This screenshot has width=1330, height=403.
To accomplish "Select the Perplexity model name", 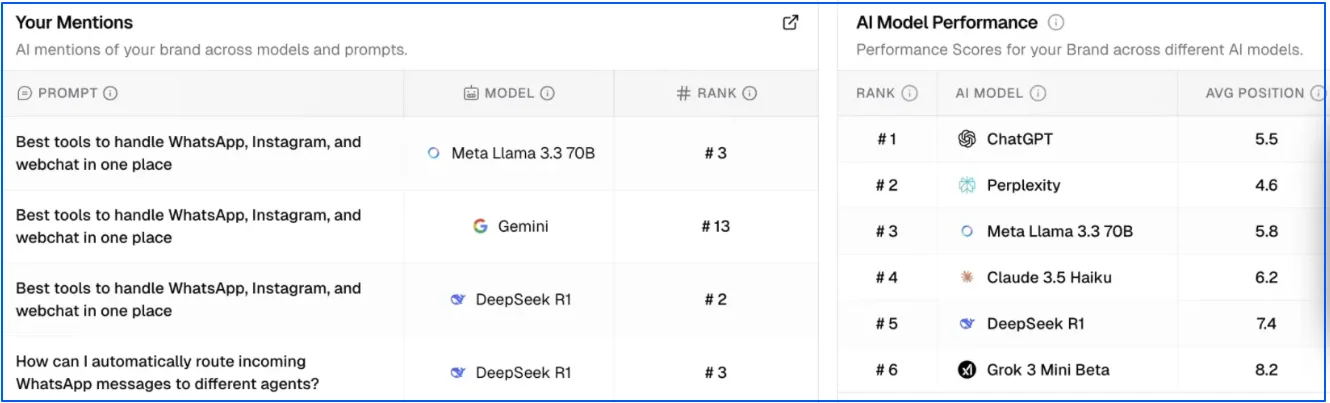I will (x=1023, y=185).
